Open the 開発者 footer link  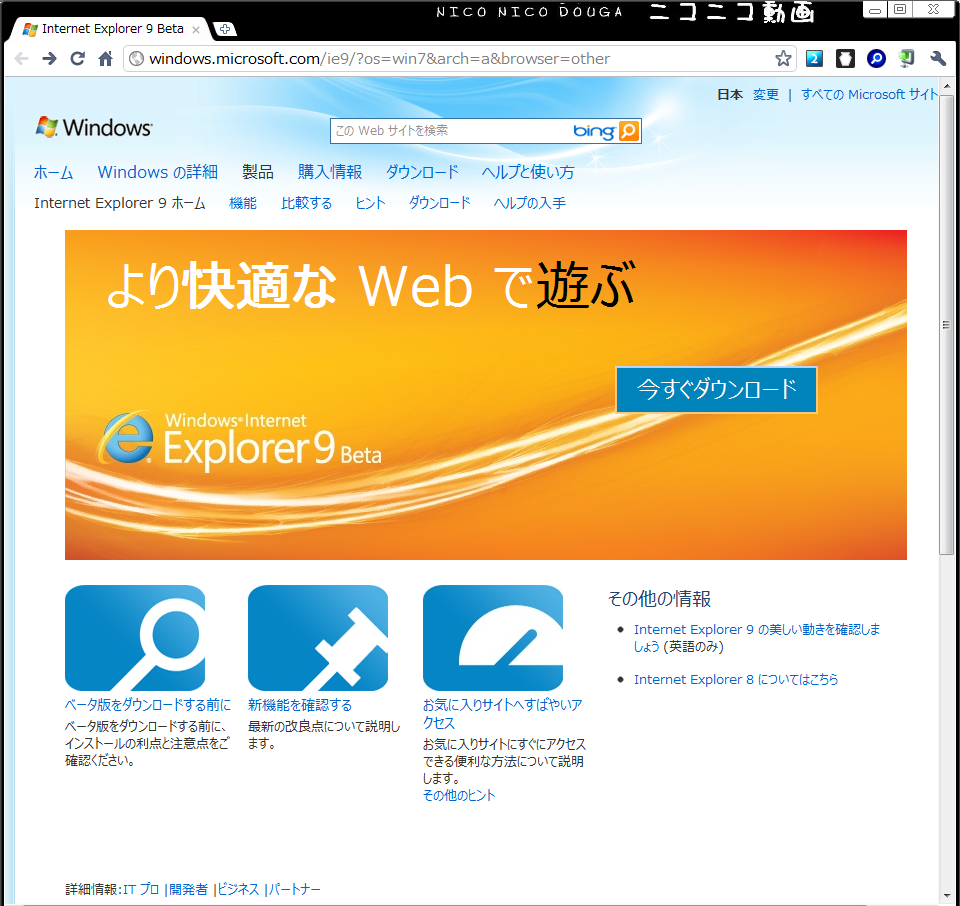(x=189, y=889)
